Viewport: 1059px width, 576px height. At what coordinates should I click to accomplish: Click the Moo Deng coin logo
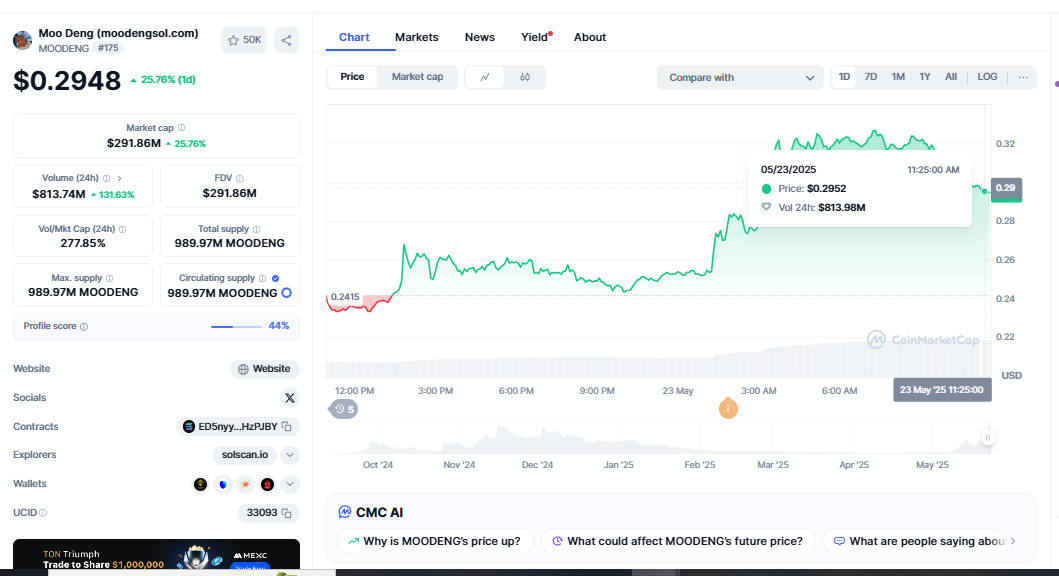click(22, 41)
